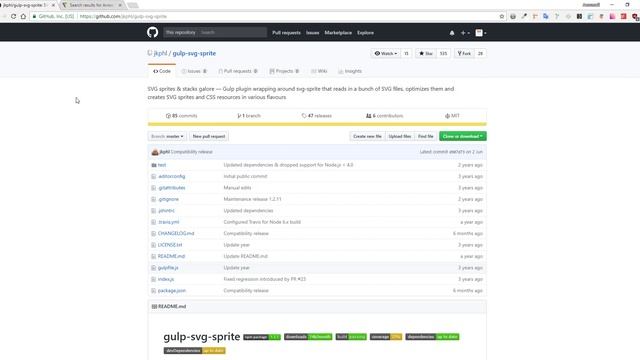This screenshot has height=360, width=640.
Task: Open the index.js file
Action: [166, 279]
